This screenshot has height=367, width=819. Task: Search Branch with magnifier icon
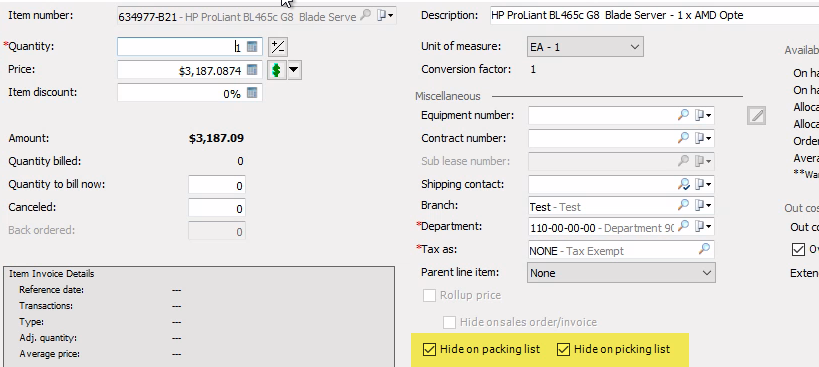coord(683,205)
